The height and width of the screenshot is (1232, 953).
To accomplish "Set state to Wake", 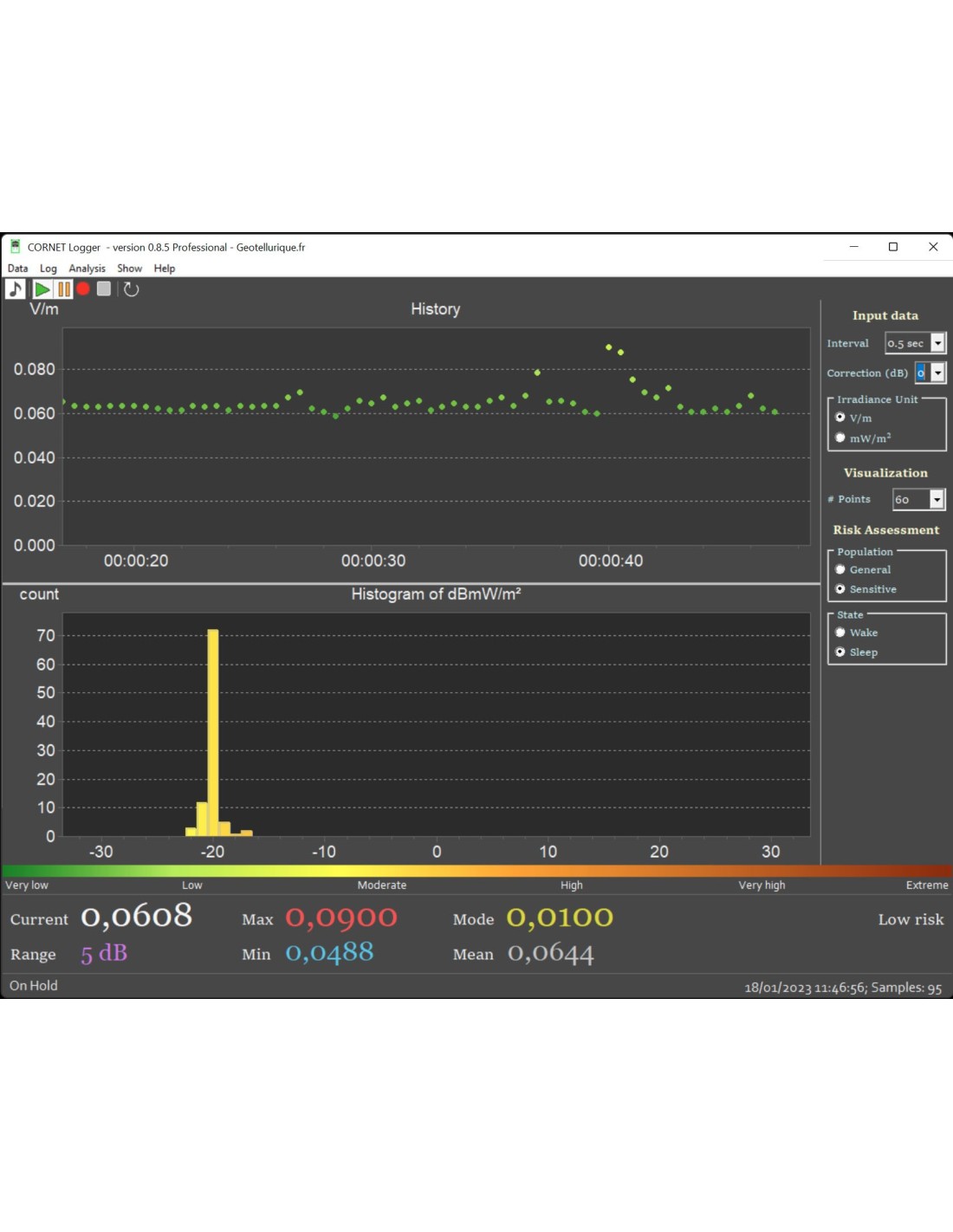I will 840,632.
